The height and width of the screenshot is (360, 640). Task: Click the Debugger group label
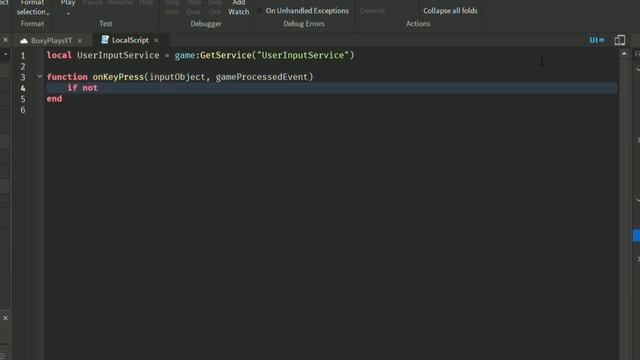click(x=206, y=24)
